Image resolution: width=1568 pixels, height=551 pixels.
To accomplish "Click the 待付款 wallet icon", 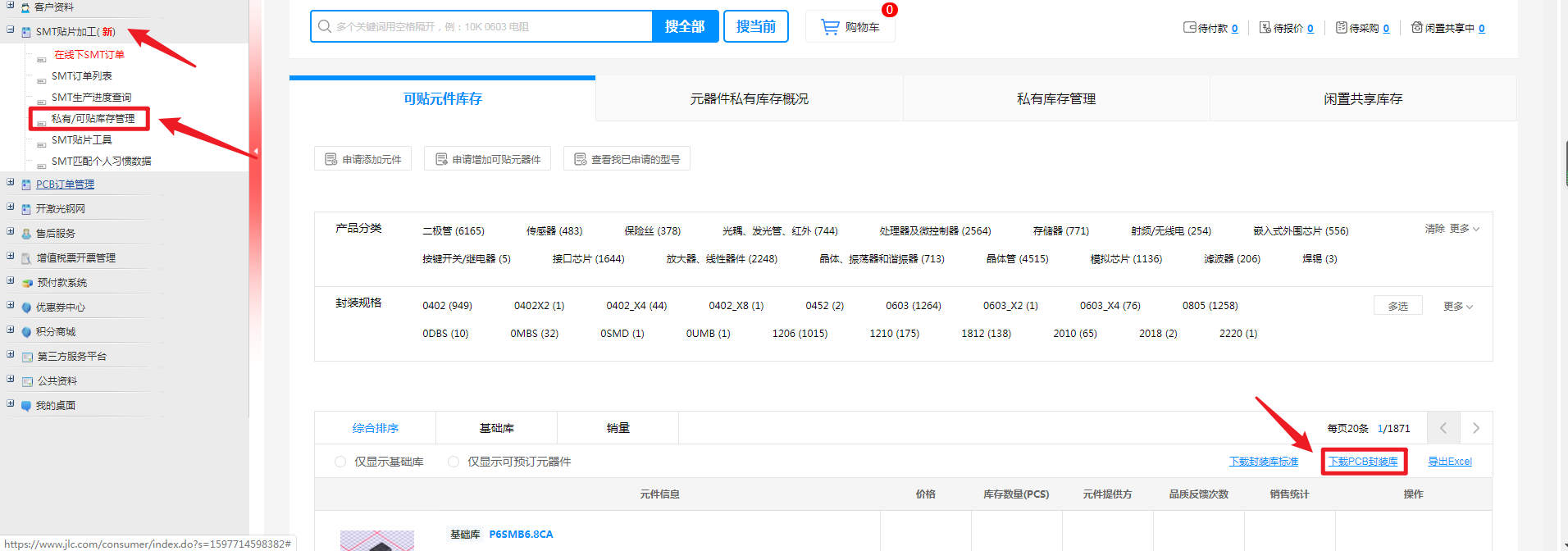I will coord(1189,27).
